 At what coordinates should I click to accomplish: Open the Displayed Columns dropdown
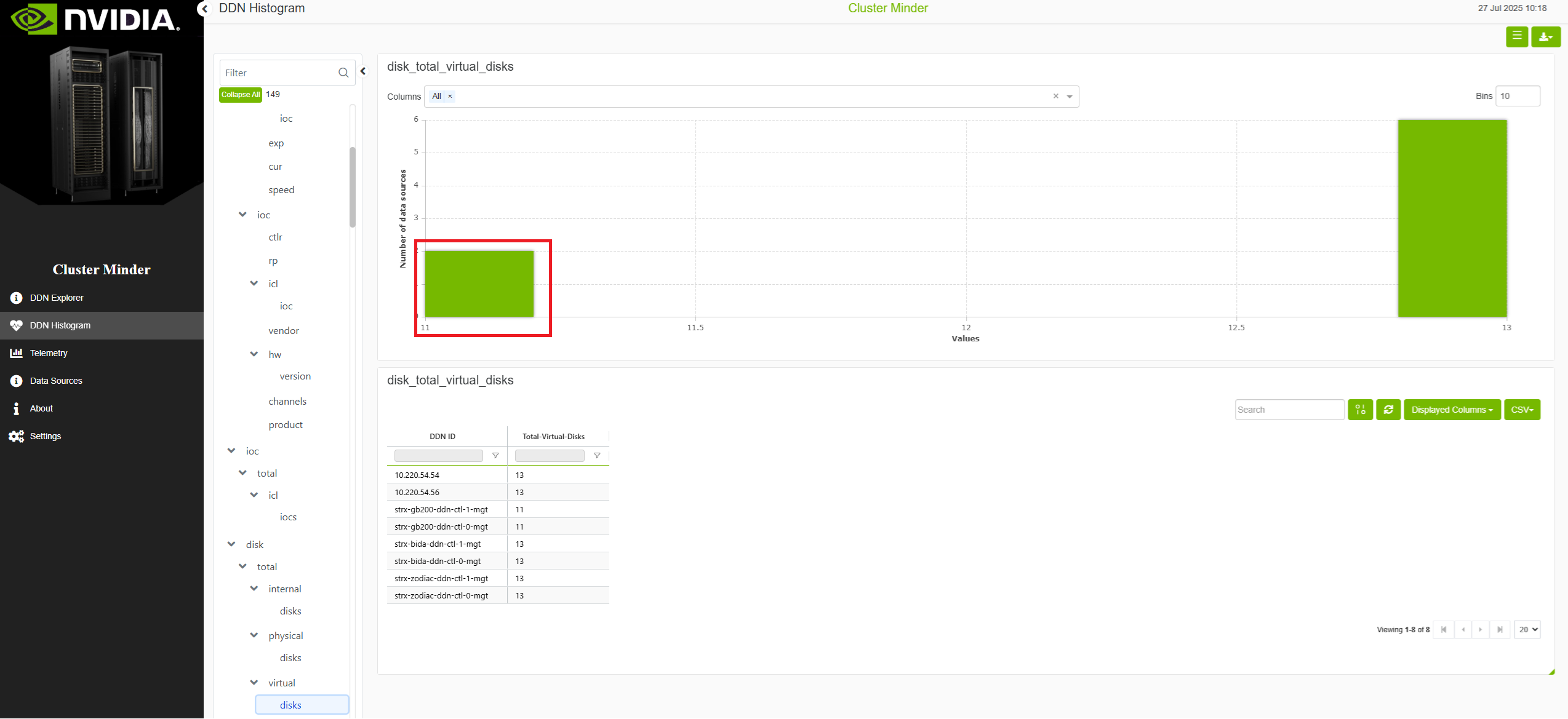[x=1452, y=410]
